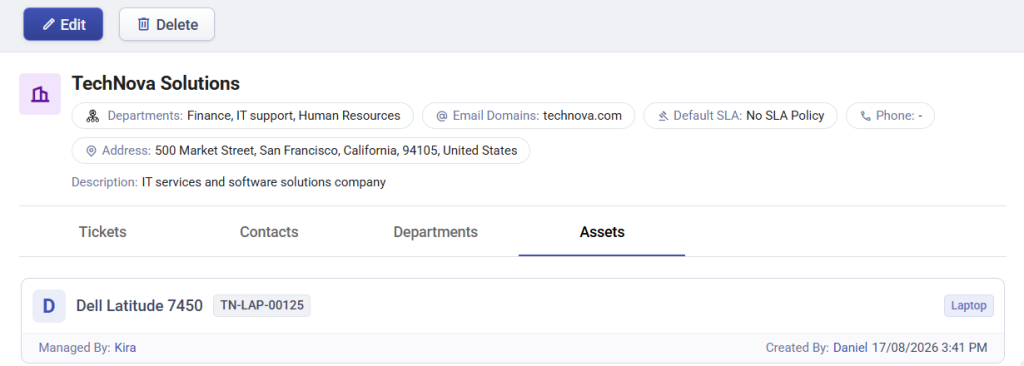Click the technova.com email domain value
The height and width of the screenshot is (366, 1024).
[x=583, y=116]
